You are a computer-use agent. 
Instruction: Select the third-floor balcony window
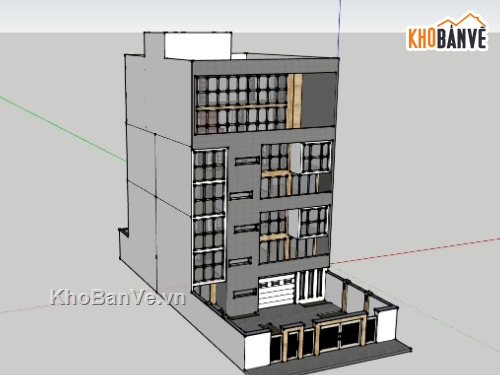pos(296,170)
